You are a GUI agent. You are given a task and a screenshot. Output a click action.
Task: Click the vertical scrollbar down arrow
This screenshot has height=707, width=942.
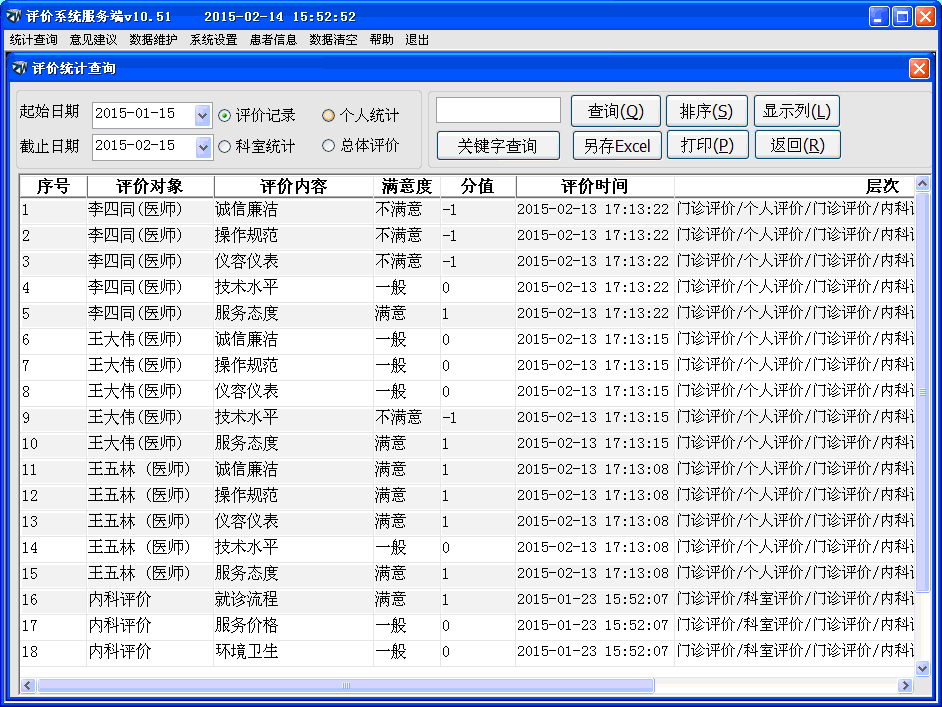[x=922, y=668]
